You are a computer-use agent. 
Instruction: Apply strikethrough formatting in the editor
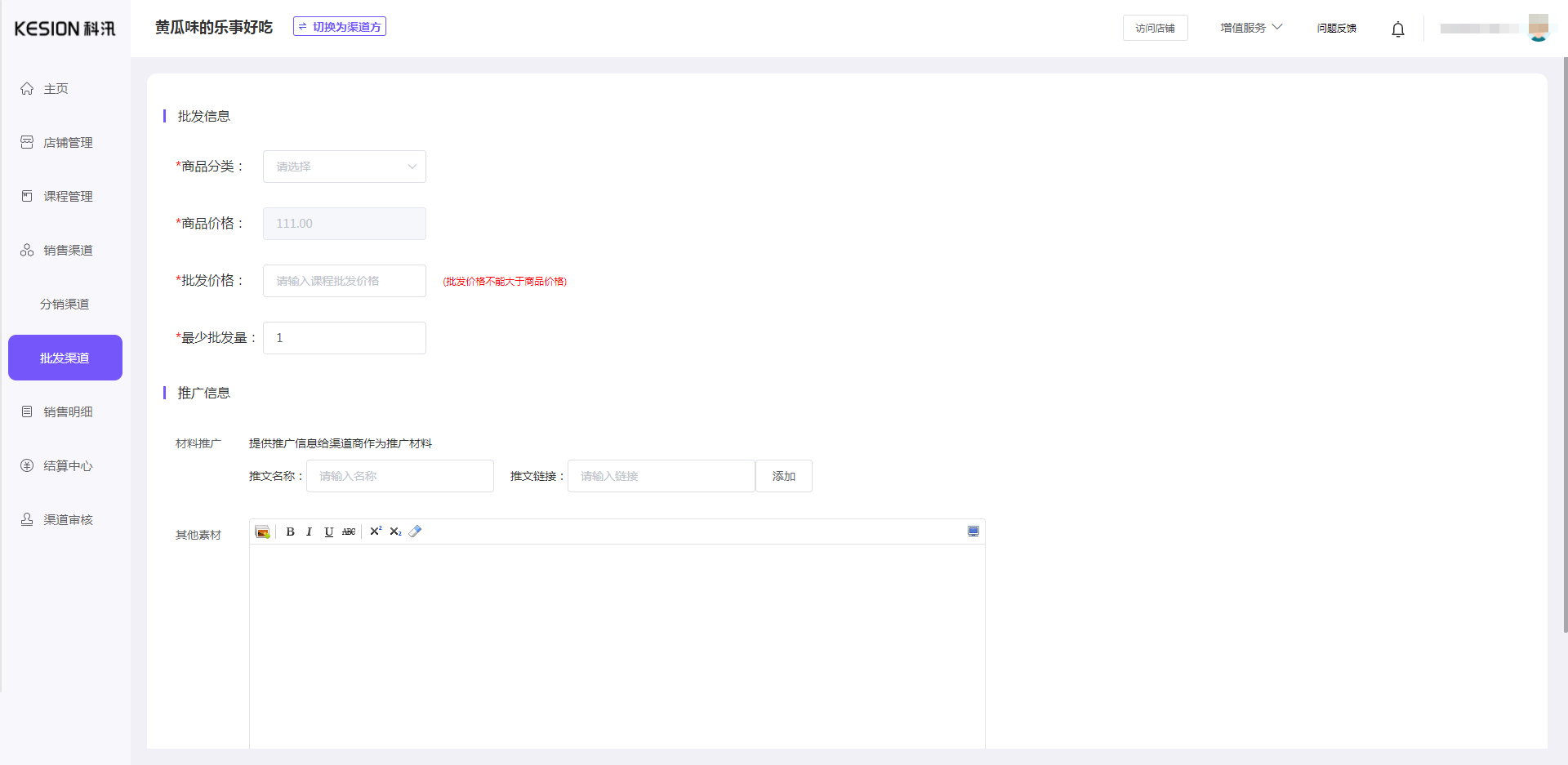(x=349, y=532)
